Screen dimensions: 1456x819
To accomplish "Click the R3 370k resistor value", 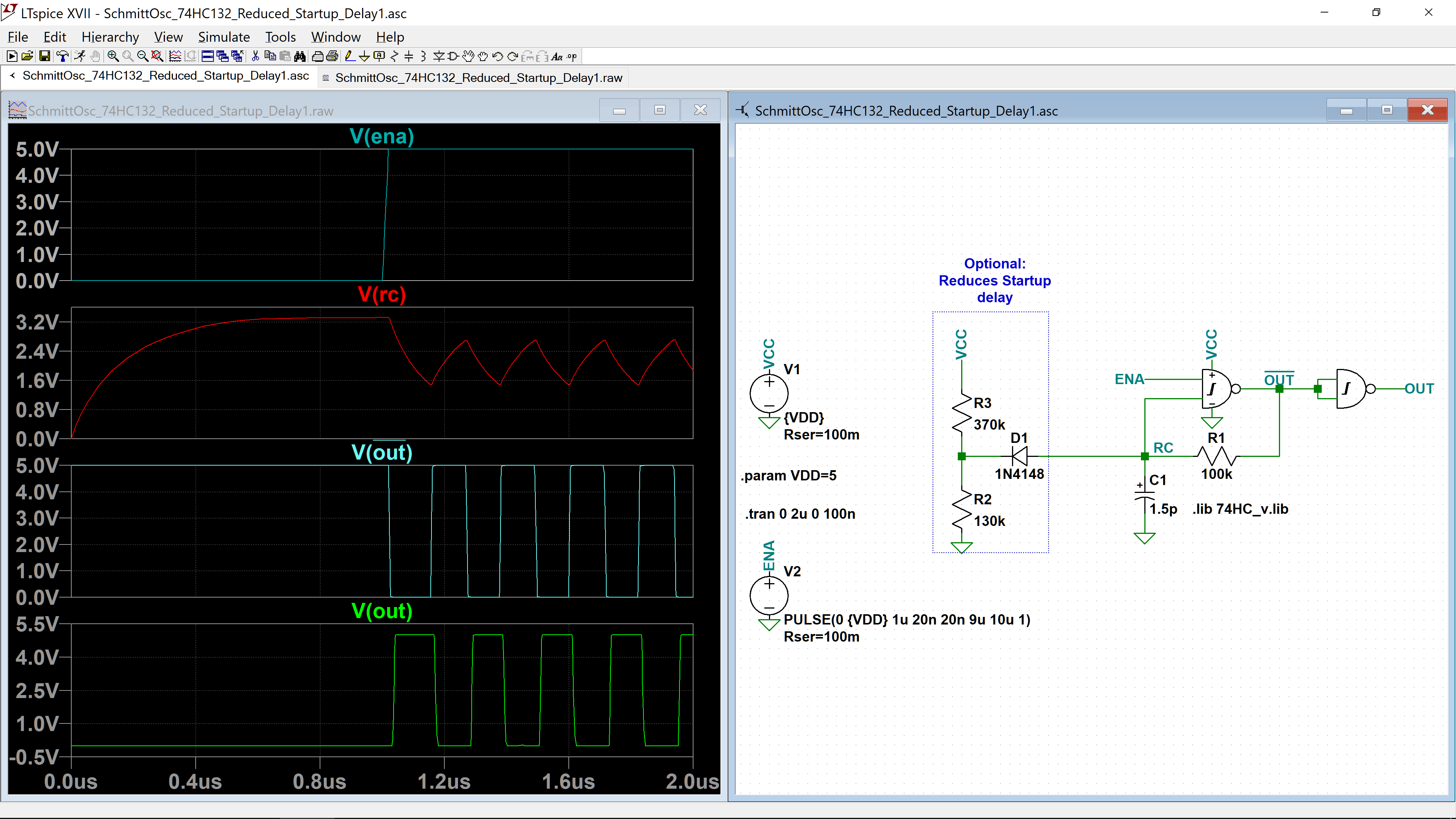I will click(x=989, y=425).
